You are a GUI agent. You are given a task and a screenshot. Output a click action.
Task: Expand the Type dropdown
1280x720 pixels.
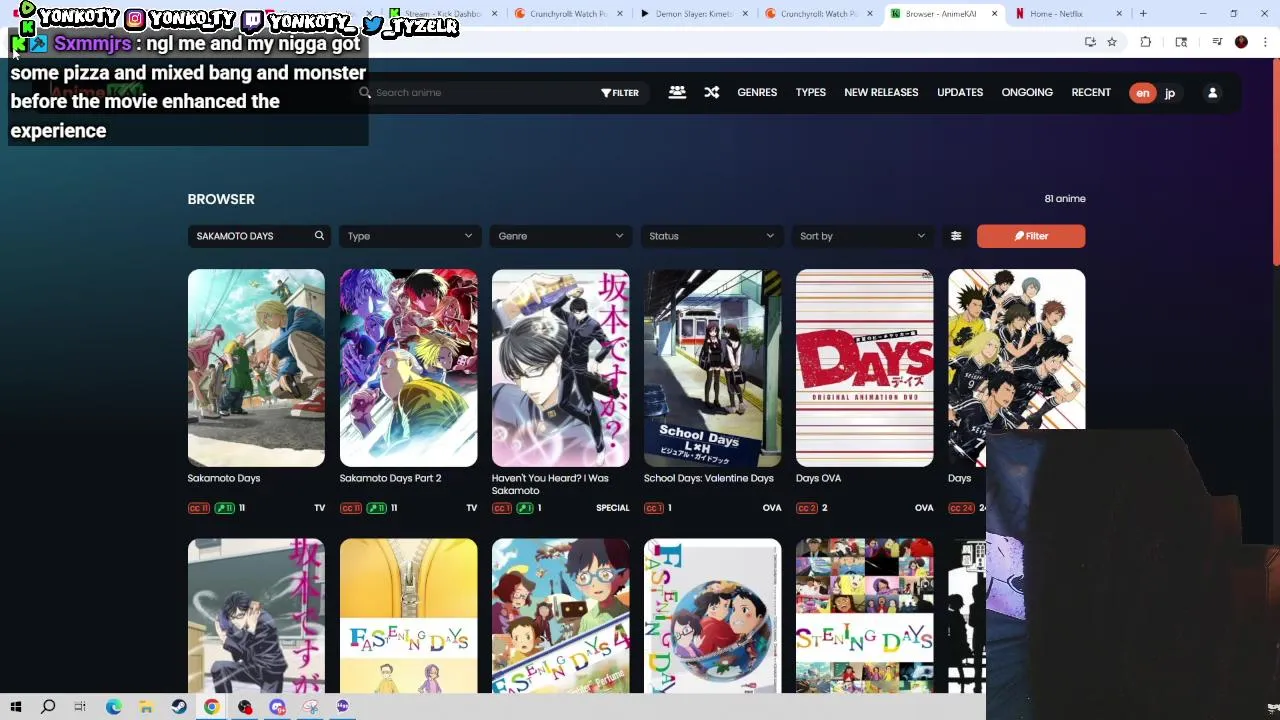[410, 236]
